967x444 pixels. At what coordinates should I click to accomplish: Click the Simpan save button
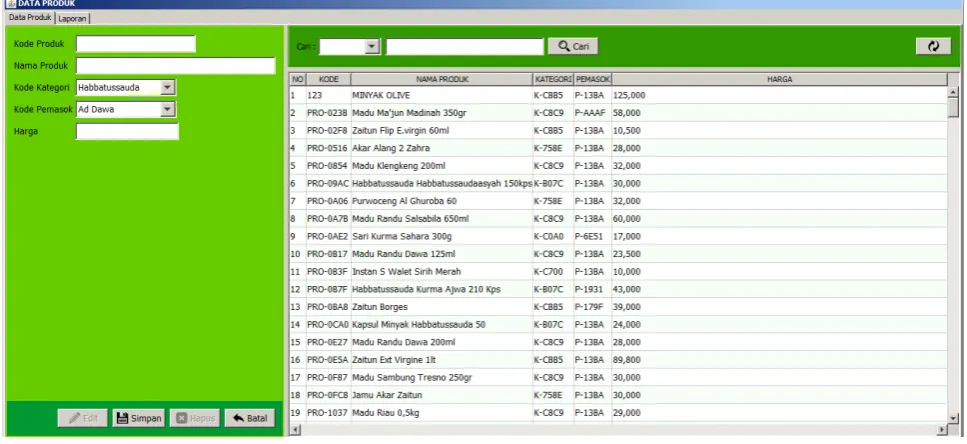(139, 418)
